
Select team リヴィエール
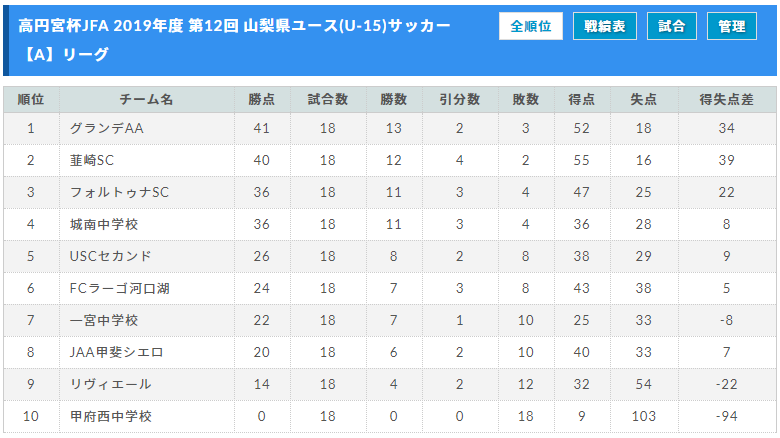tap(110, 384)
